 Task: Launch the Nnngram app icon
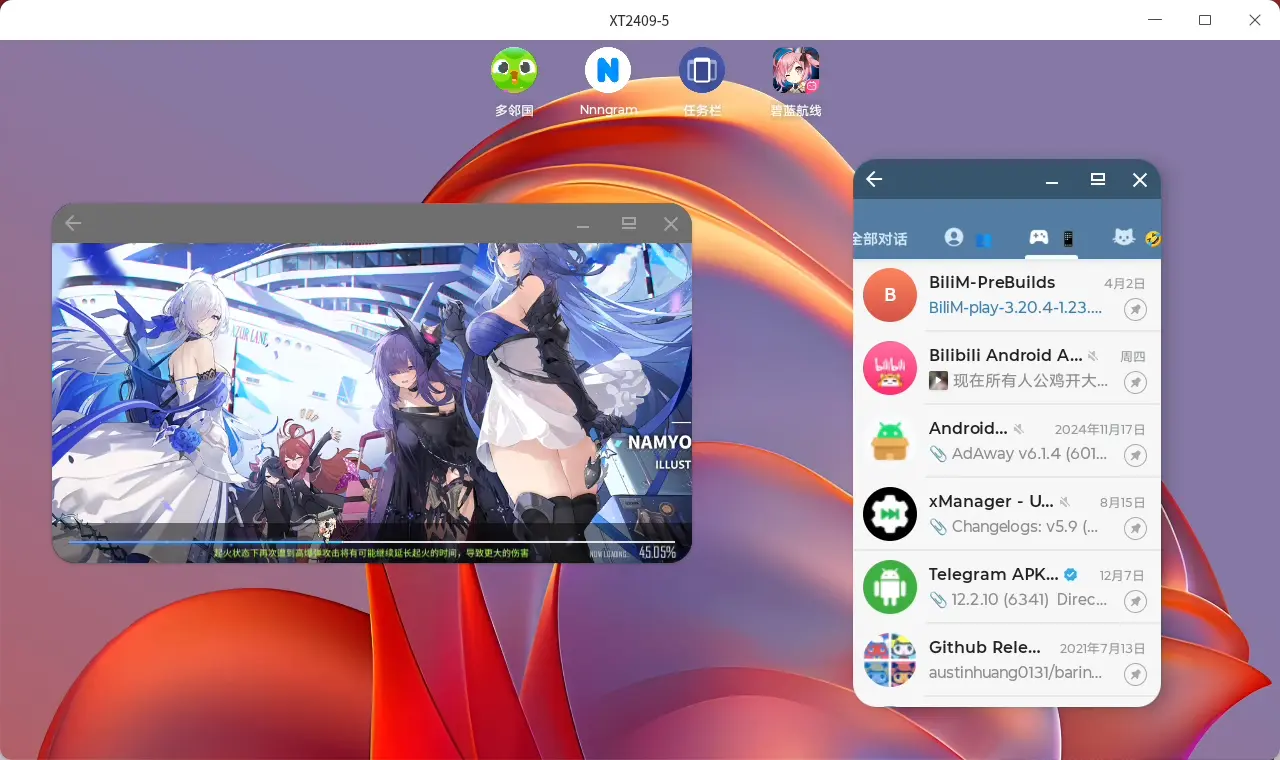tap(608, 71)
